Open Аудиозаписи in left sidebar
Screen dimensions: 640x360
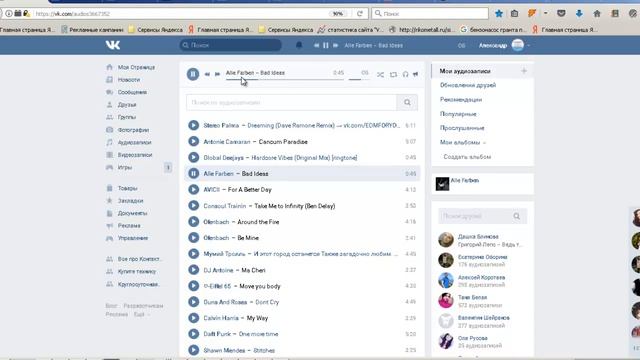pos(134,142)
